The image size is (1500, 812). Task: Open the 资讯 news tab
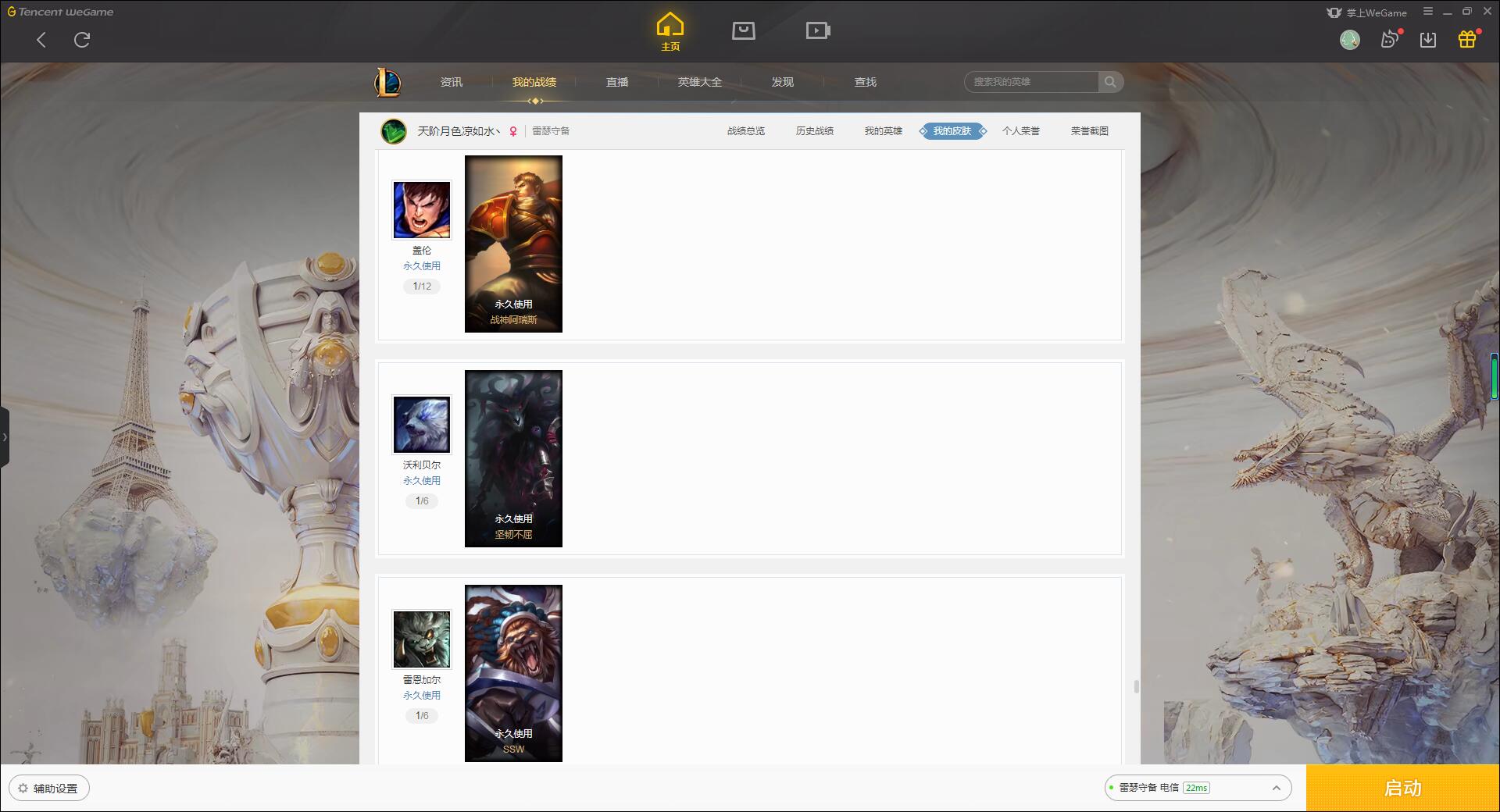click(452, 82)
